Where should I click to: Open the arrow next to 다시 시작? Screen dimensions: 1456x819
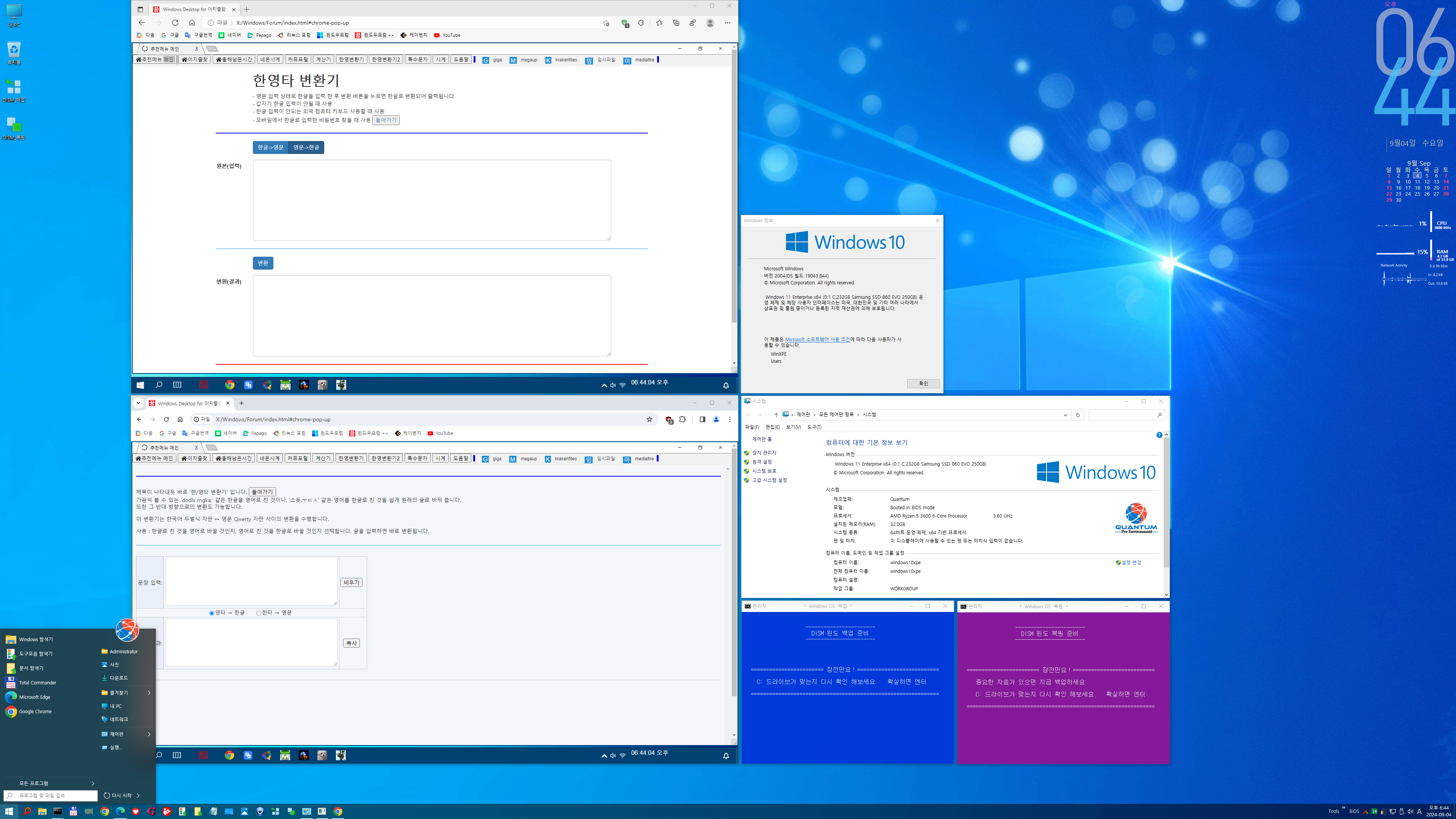click(138, 795)
